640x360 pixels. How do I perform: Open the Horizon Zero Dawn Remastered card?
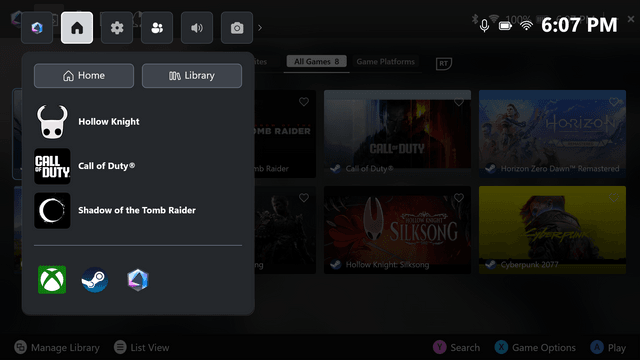click(552, 134)
